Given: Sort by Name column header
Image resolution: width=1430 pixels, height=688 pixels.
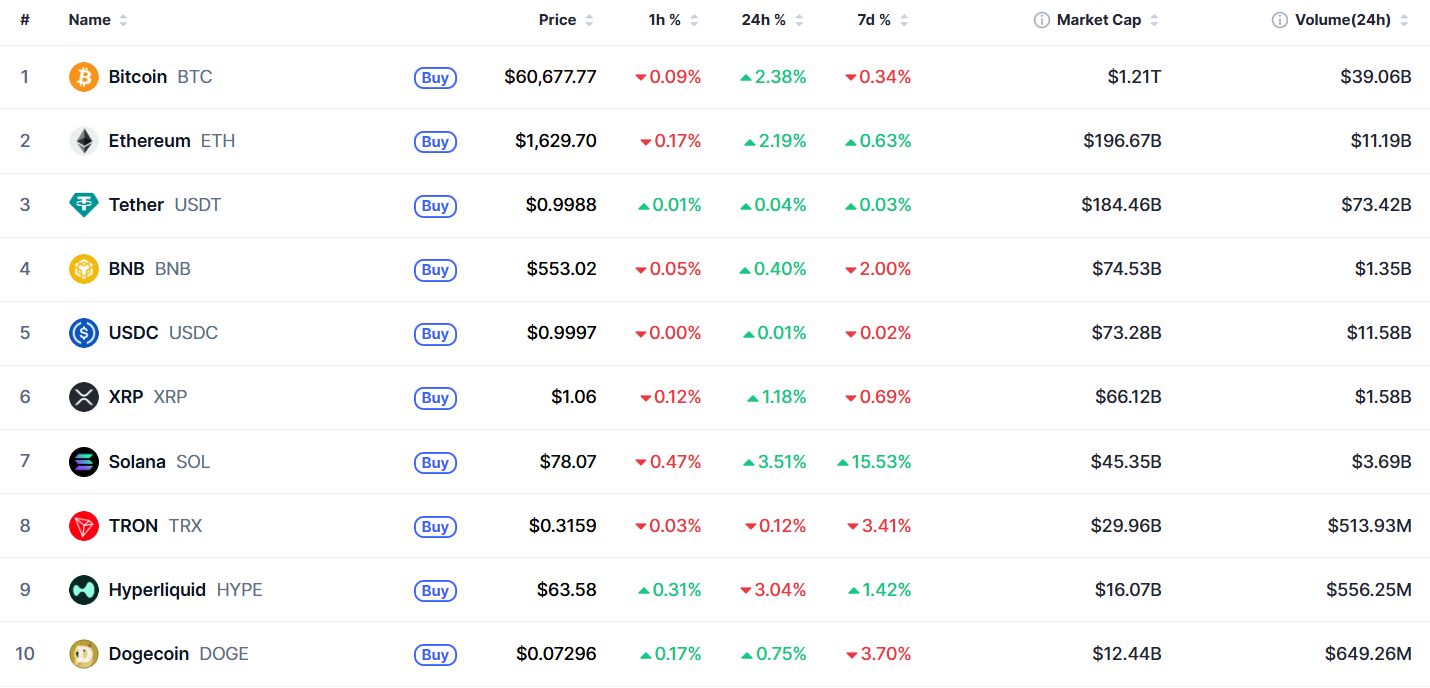Looking at the screenshot, I should pos(98,20).
